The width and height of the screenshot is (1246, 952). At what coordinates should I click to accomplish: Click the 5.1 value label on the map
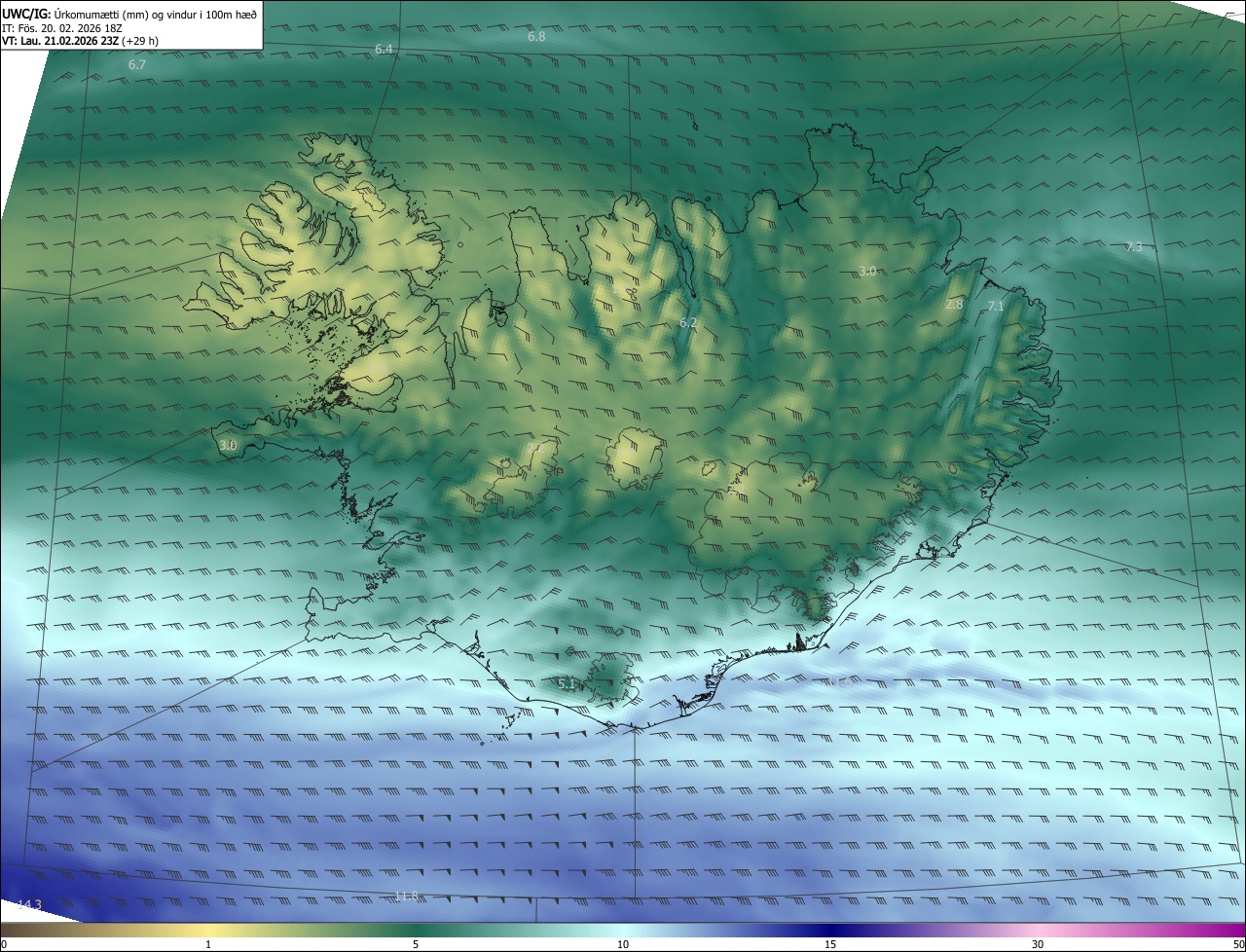coord(567,684)
